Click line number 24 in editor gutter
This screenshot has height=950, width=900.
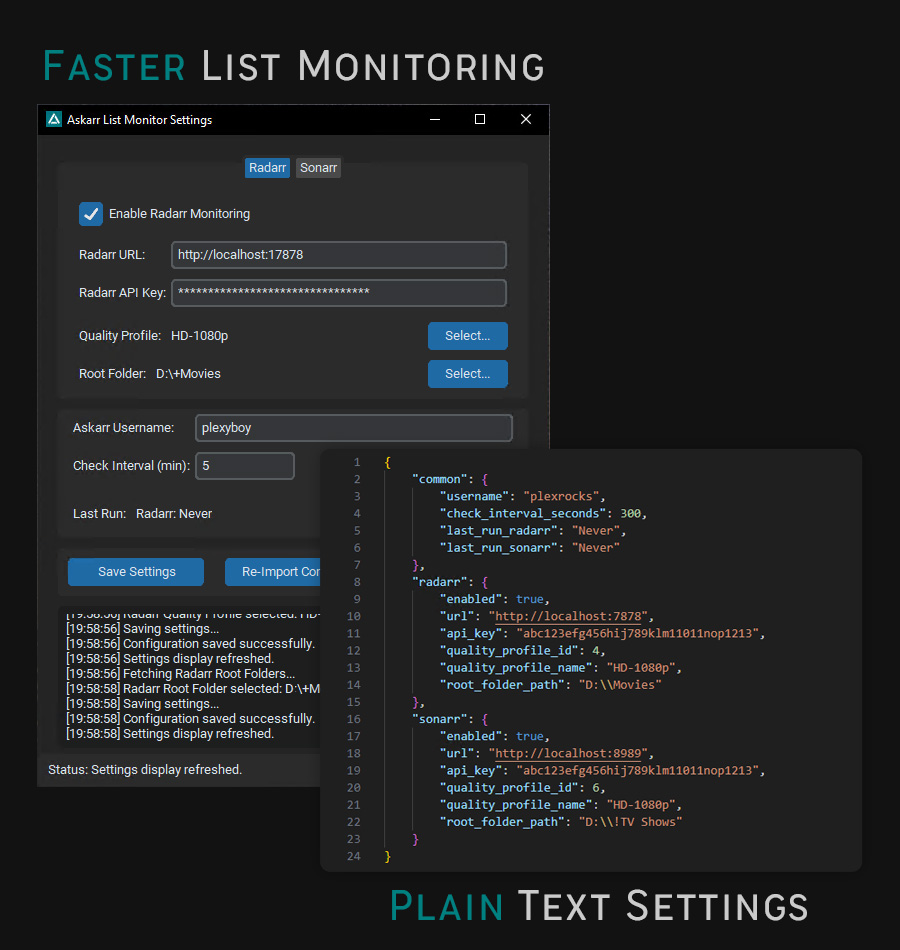pyautogui.click(x=353, y=856)
